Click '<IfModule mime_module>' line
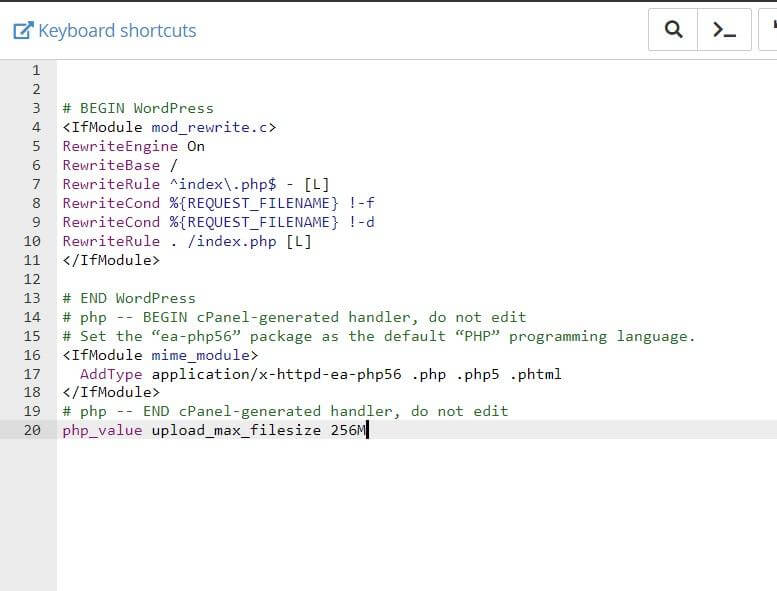Screen dimensions: 777x591 coord(161,355)
